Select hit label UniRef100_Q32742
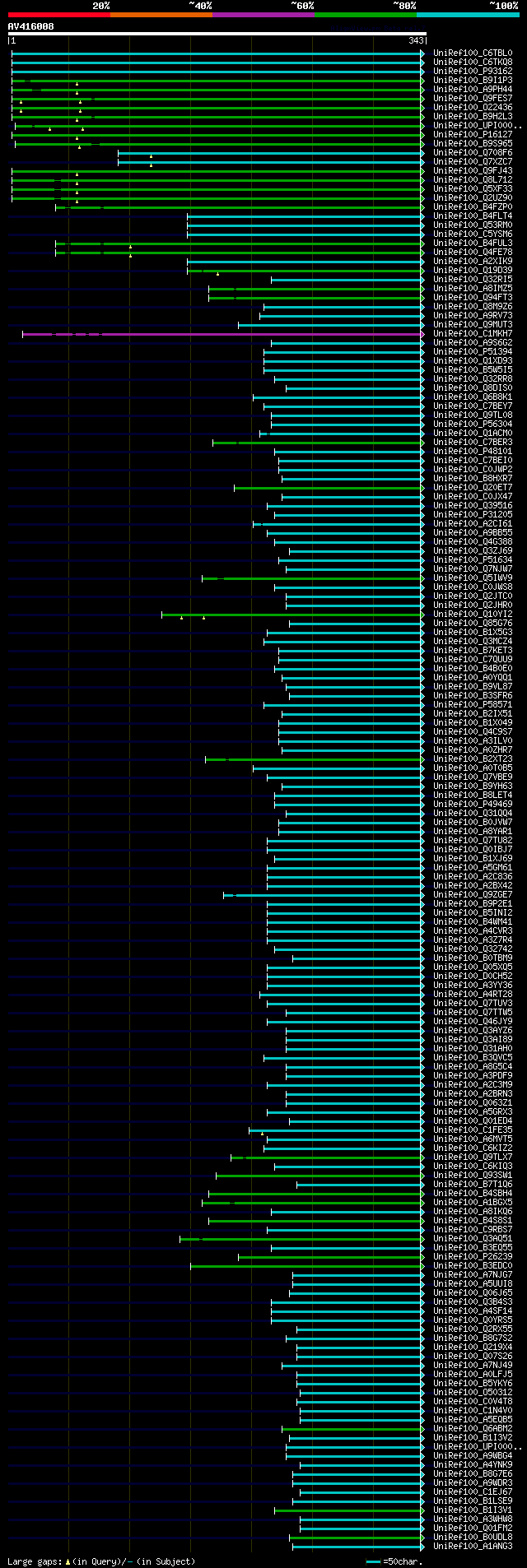This screenshot has width=527, height=1568. [x=473, y=949]
